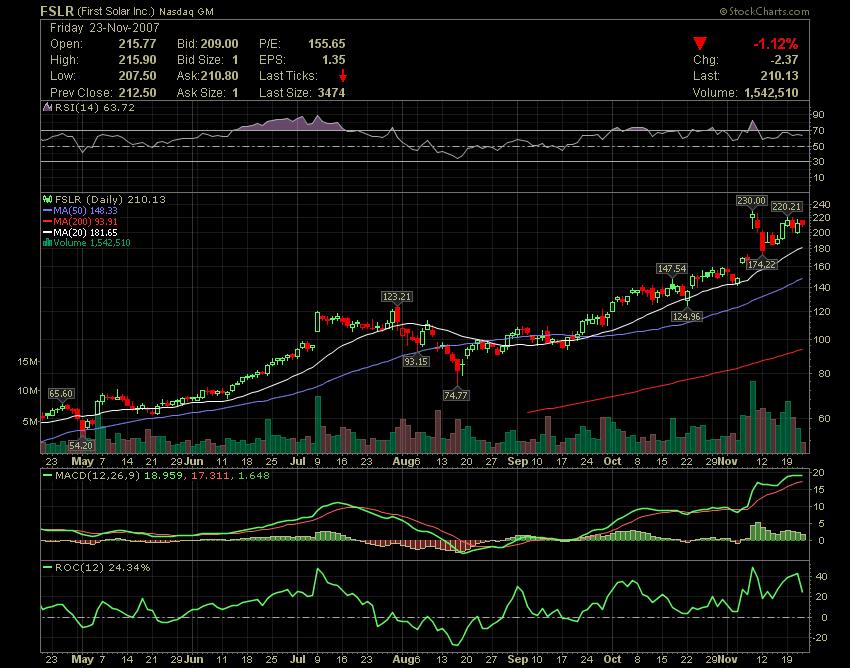Image resolution: width=850 pixels, height=668 pixels.
Task: Click the Prev Close value 212.50
Action: [137, 93]
